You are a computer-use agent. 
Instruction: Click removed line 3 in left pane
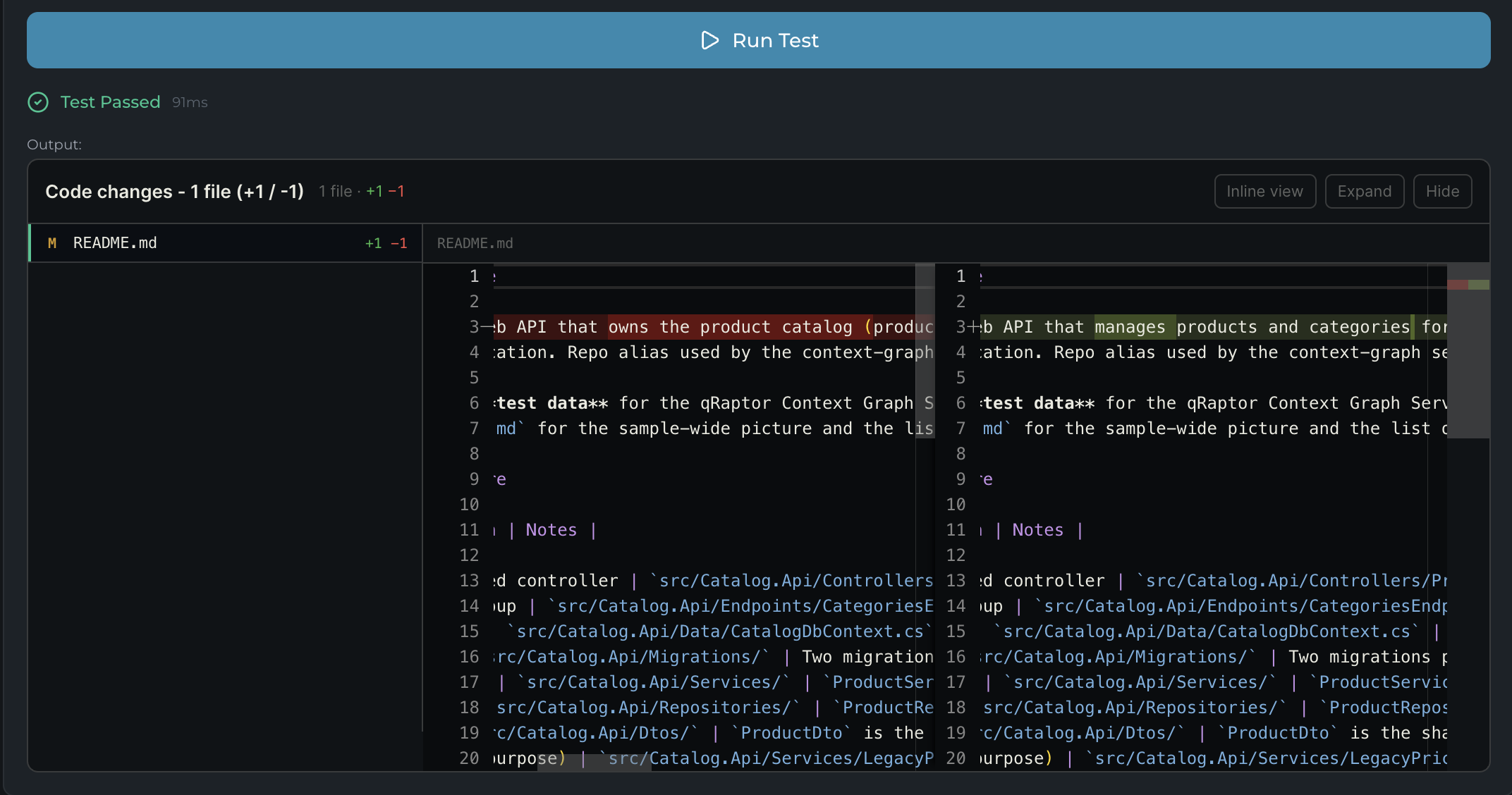713,327
